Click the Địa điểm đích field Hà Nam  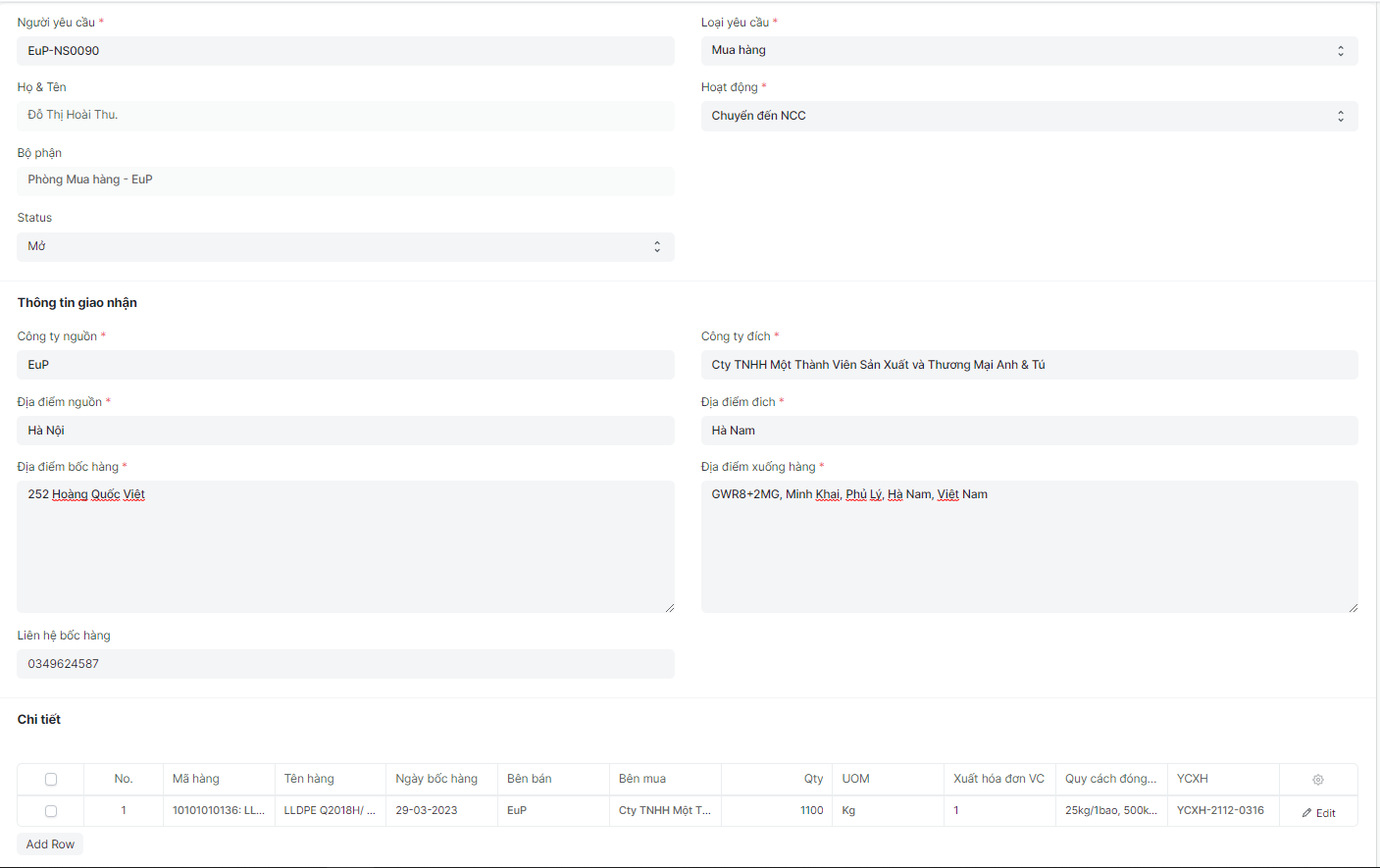(1029, 431)
